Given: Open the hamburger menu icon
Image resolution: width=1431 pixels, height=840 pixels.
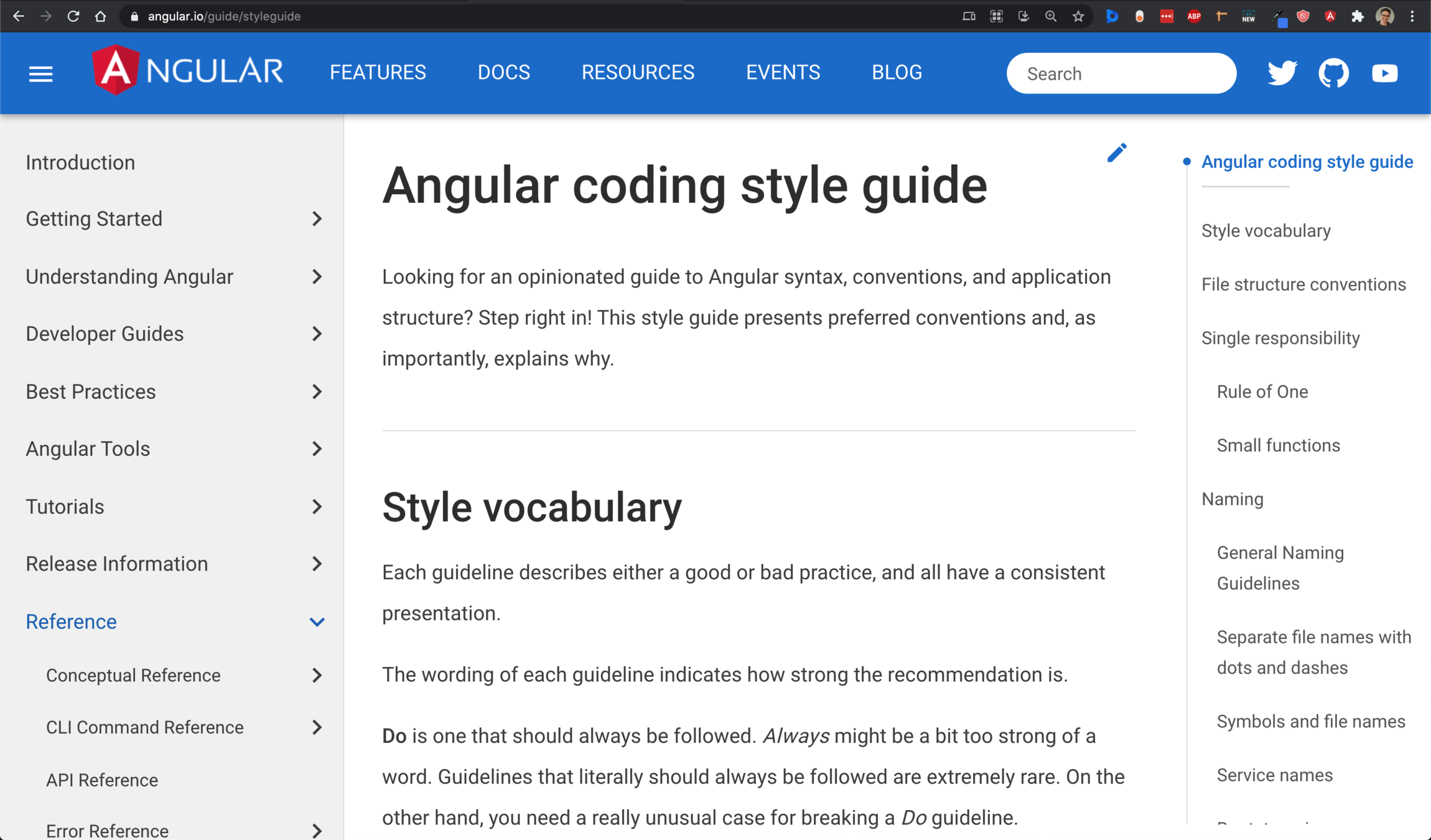Looking at the screenshot, I should pyautogui.click(x=40, y=74).
